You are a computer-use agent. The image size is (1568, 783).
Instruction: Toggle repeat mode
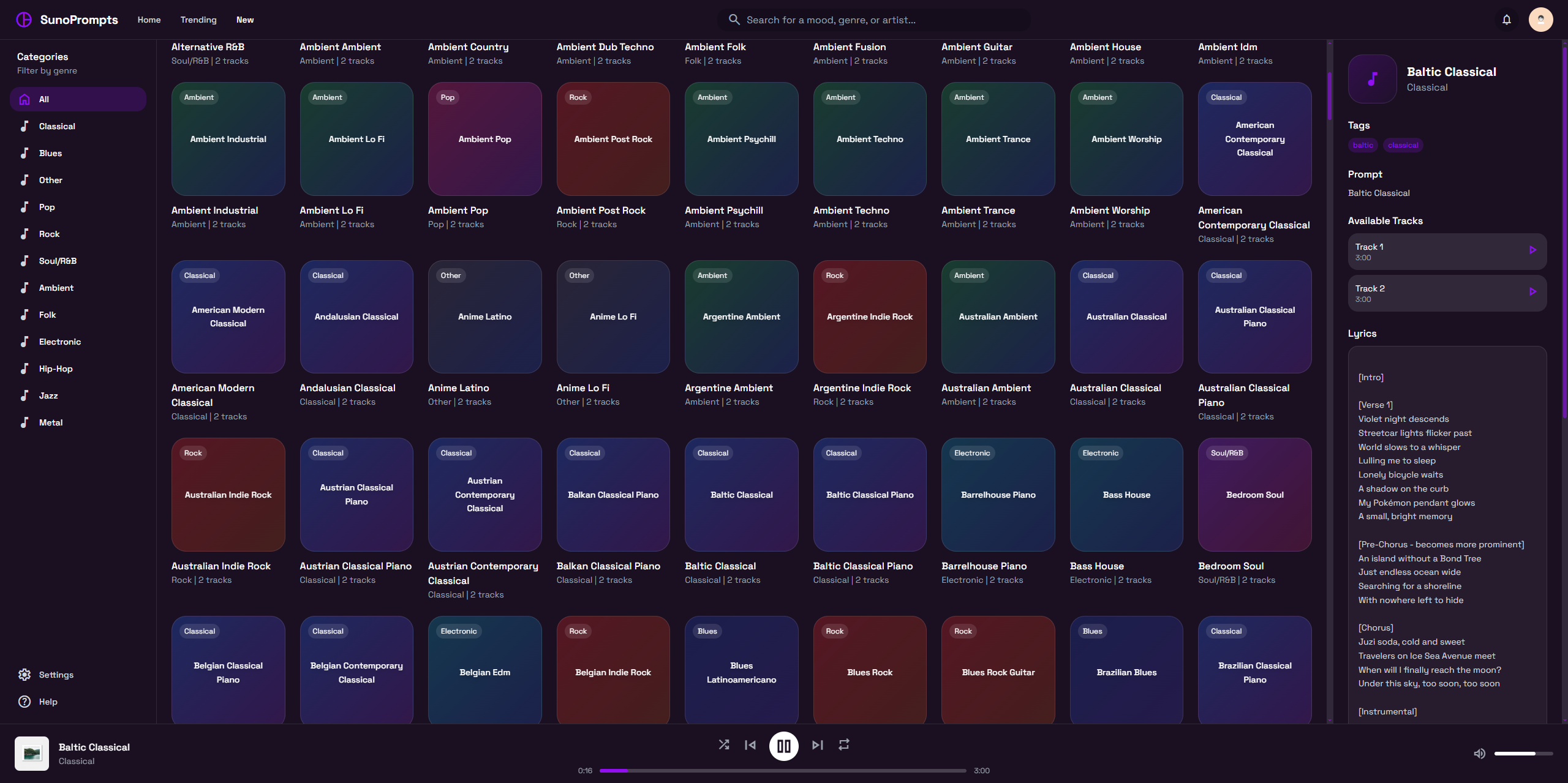pos(843,745)
